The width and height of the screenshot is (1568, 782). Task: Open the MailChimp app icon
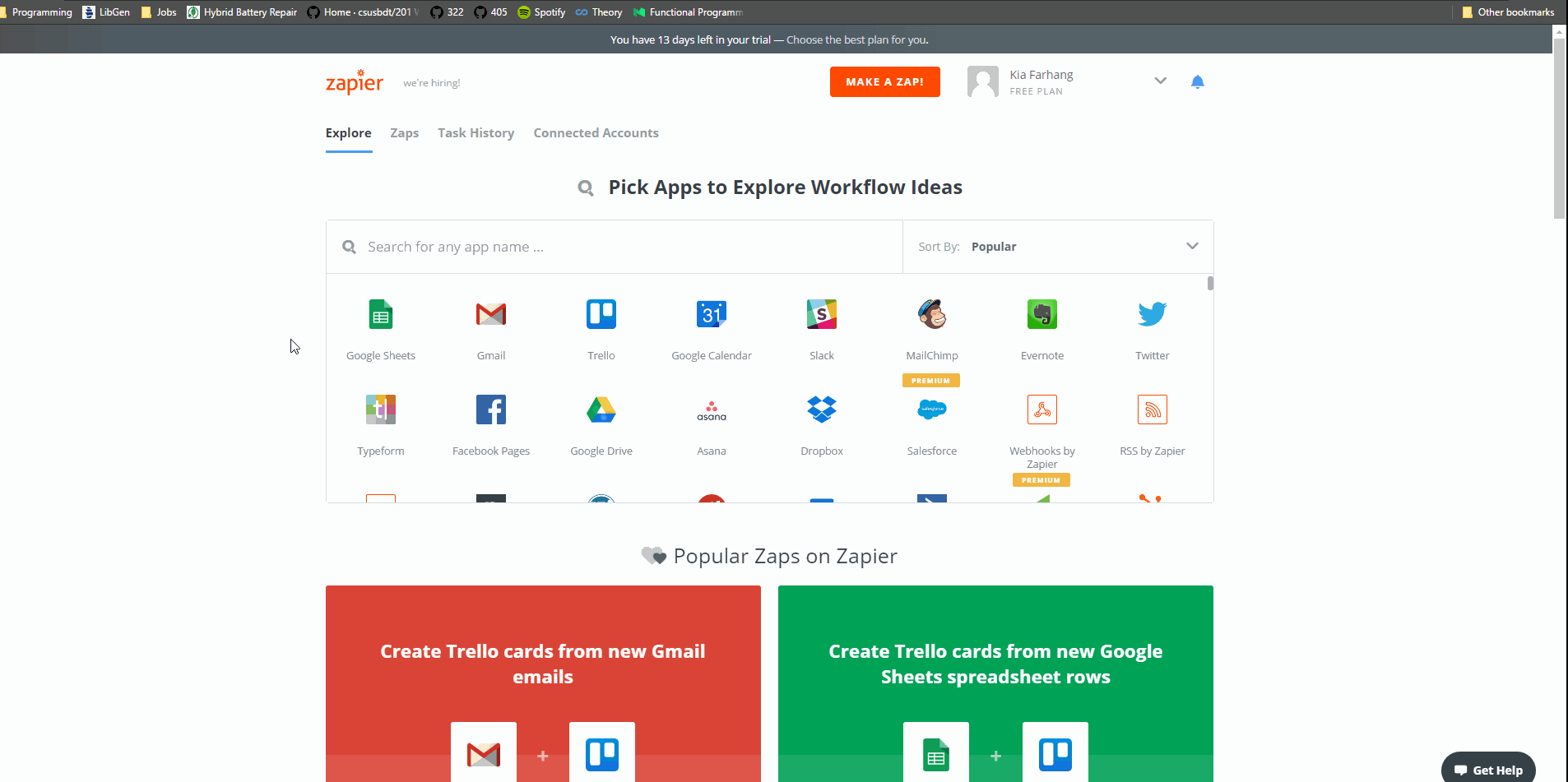pos(932,314)
